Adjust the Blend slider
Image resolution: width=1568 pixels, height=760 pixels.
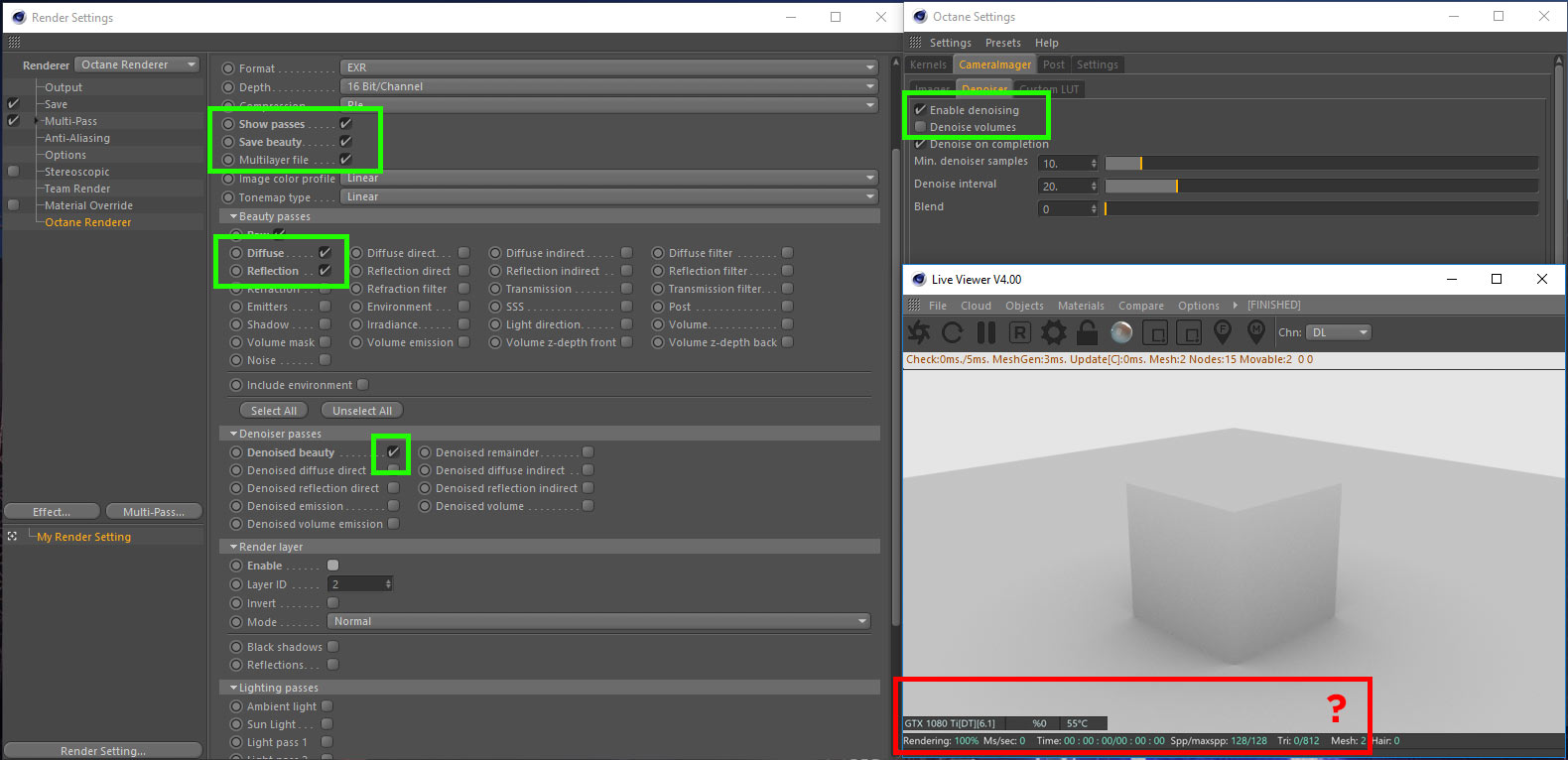[1321, 208]
